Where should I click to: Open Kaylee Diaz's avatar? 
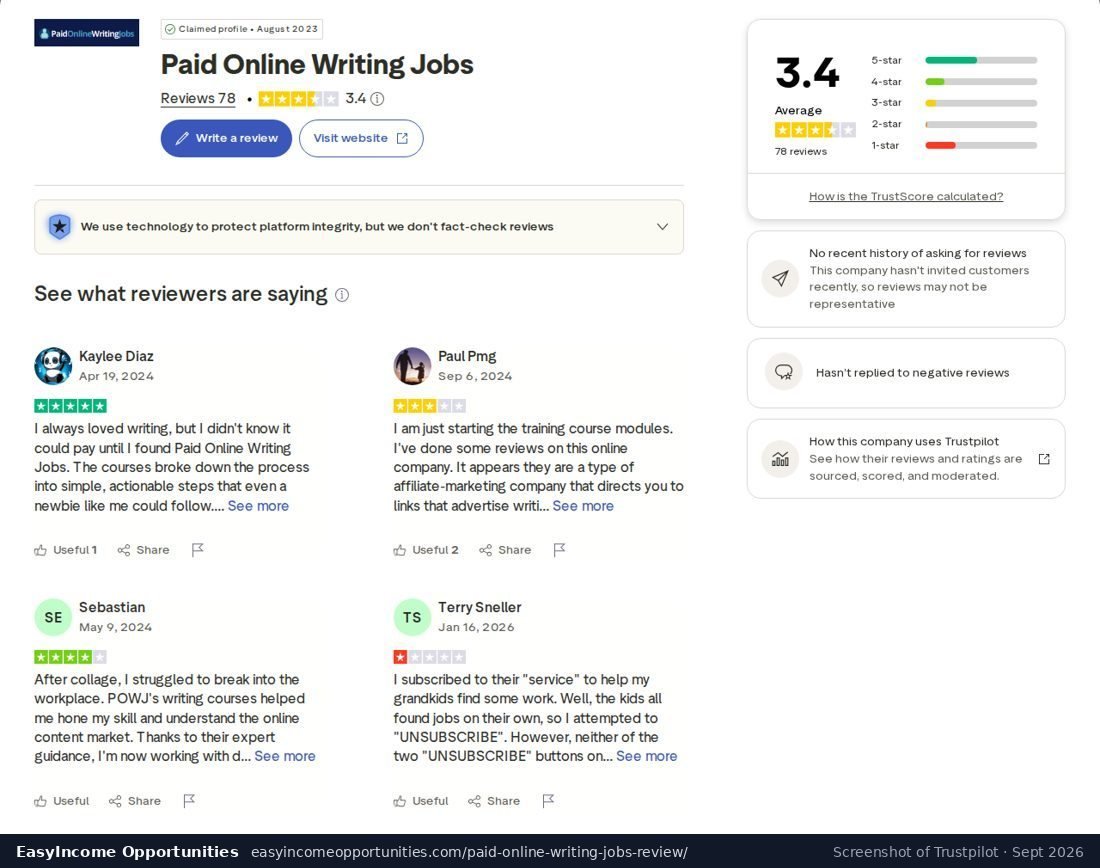coord(53,366)
